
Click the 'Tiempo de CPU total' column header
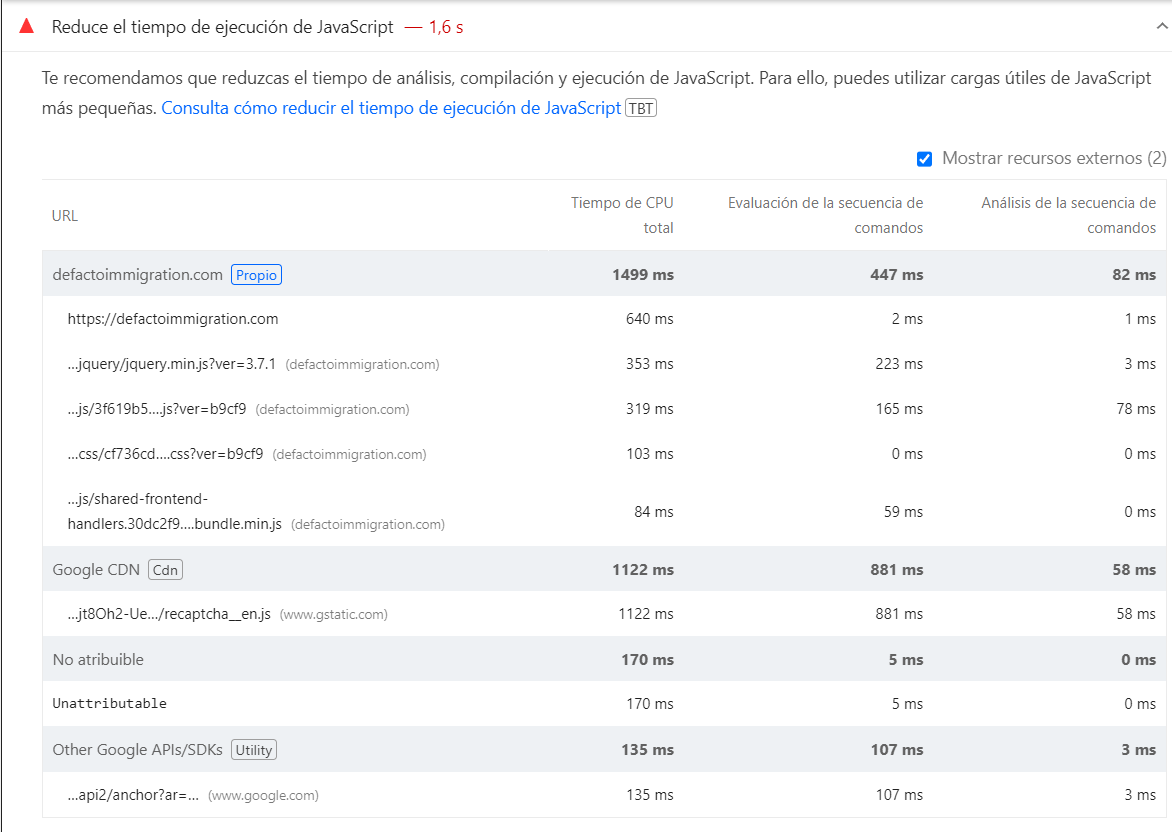[x=622, y=215]
